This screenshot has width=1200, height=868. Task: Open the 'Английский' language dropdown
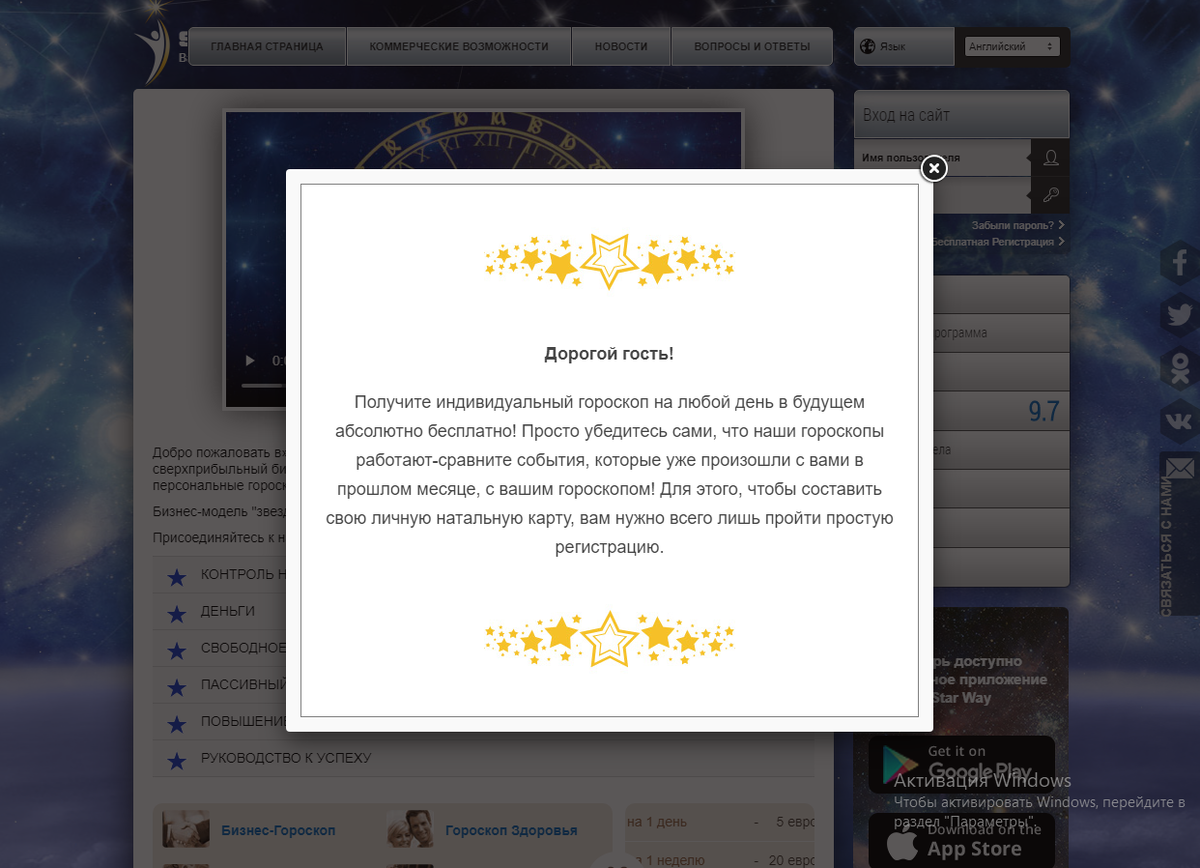(1012, 45)
